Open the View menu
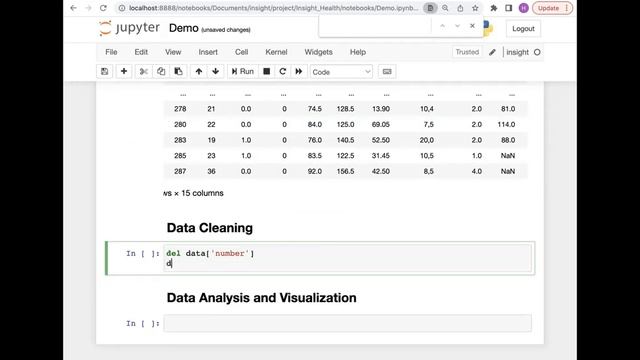The width and height of the screenshot is (640, 360). tap(173, 52)
